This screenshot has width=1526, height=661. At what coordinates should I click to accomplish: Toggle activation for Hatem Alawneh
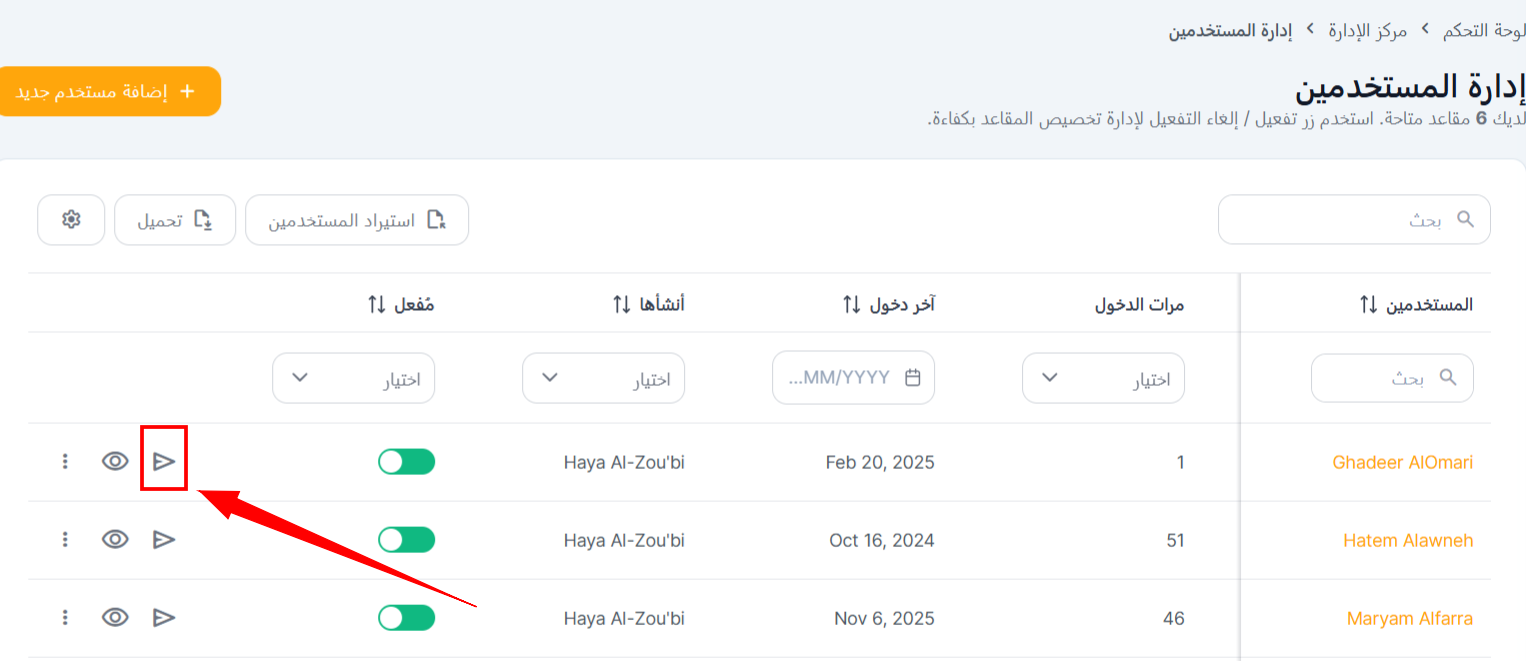pos(406,540)
